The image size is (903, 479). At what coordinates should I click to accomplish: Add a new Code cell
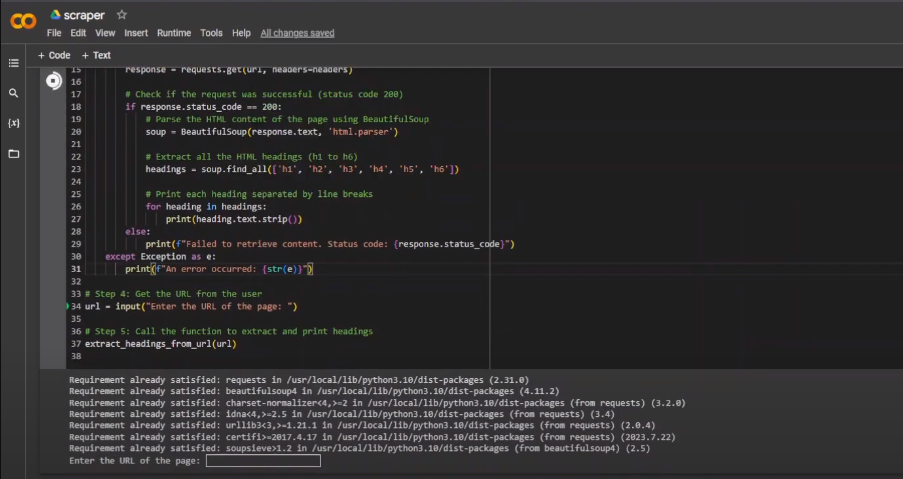pyautogui.click(x=54, y=55)
